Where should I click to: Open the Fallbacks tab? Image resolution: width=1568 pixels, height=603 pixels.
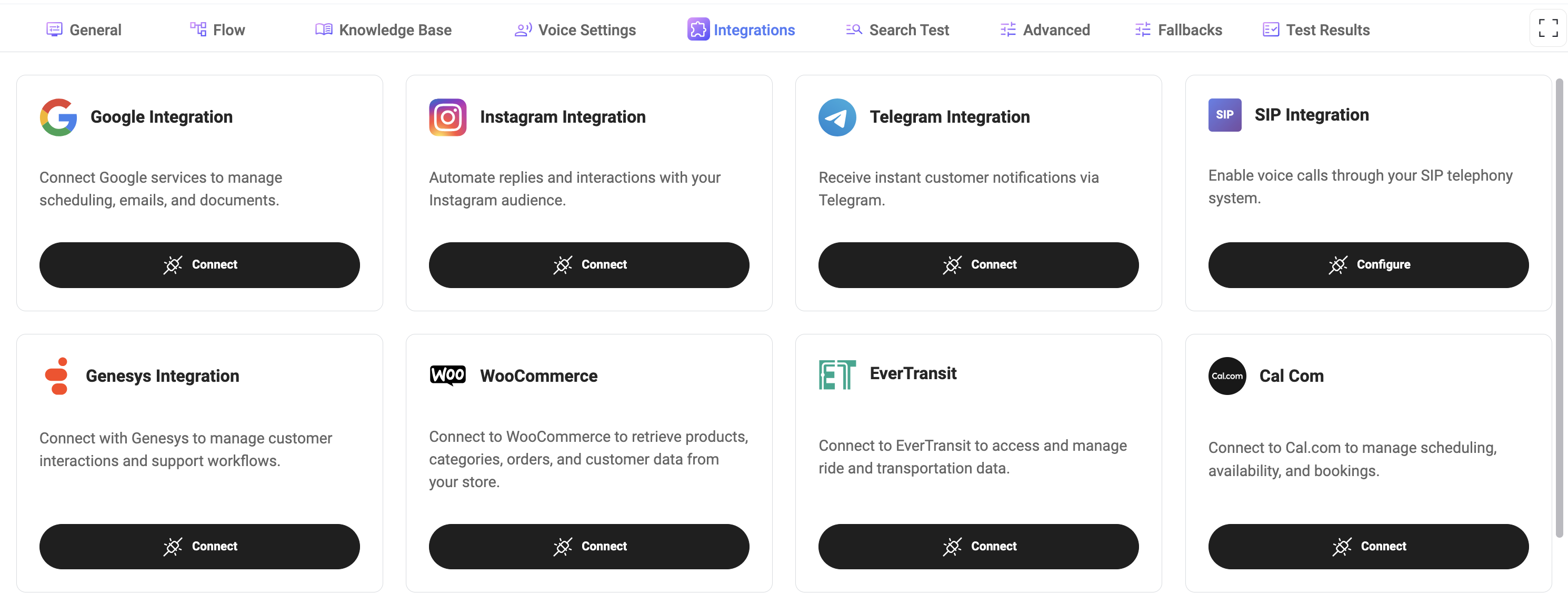[x=1179, y=30]
